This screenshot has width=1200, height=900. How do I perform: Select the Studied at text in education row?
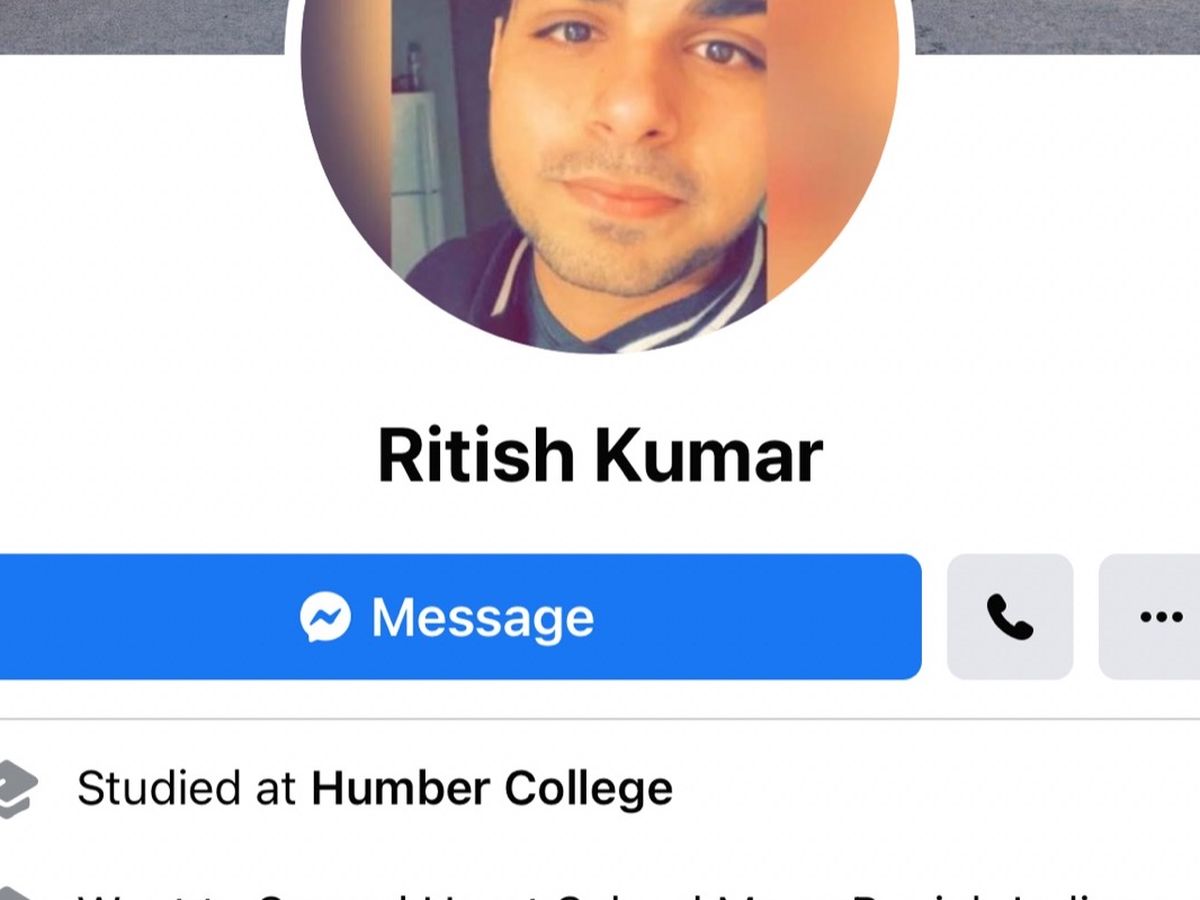pos(187,788)
